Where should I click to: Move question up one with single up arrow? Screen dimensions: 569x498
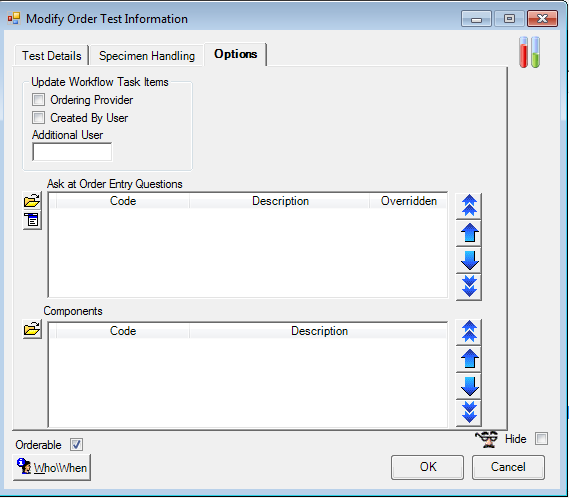[x=469, y=233]
